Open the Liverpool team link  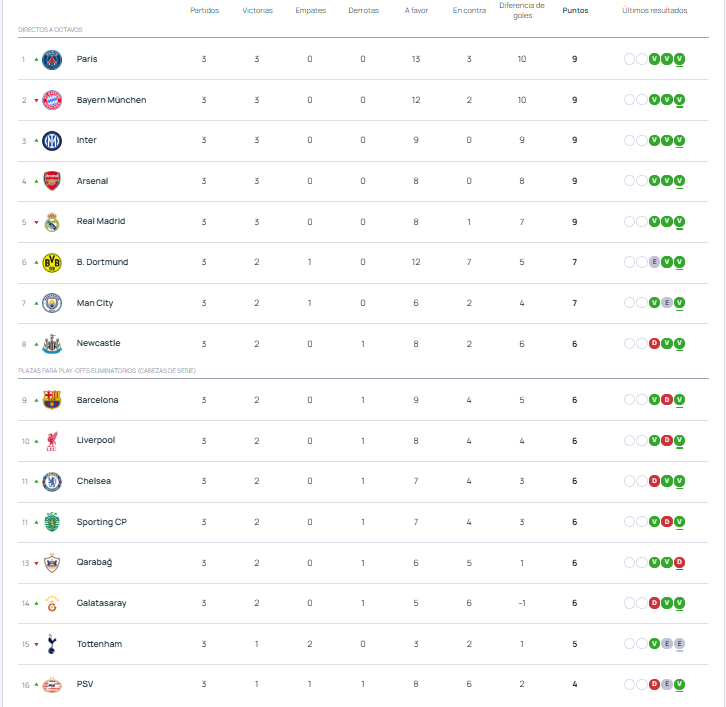click(x=96, y=440)
